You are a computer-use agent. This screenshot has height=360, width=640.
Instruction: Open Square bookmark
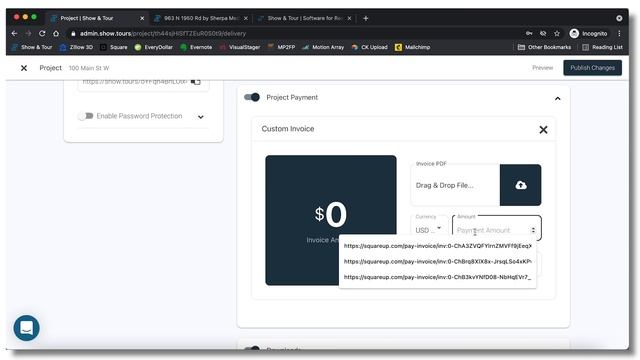pos(114,47)
